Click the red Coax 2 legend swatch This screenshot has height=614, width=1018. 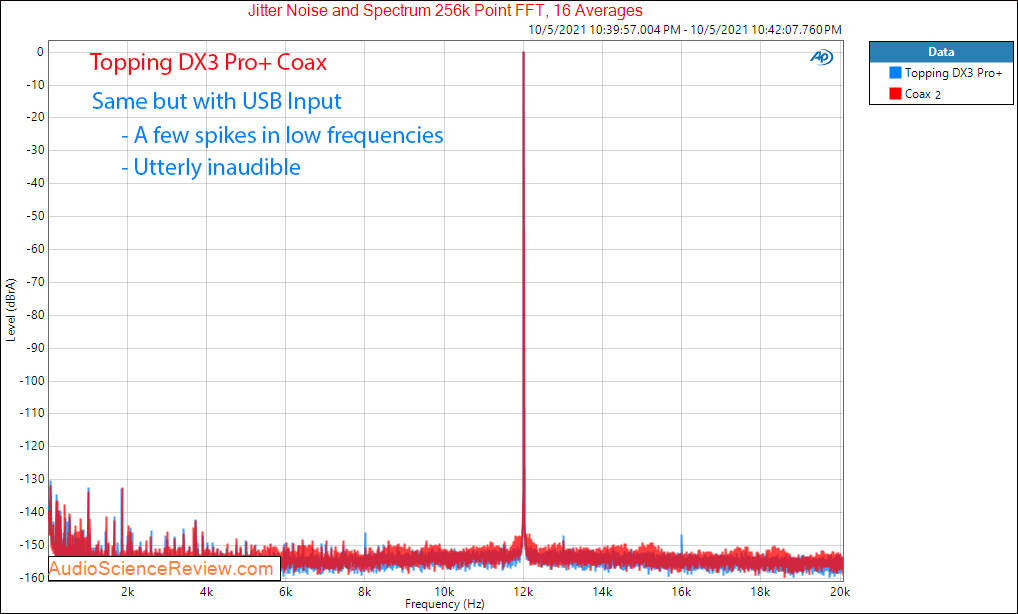(895, 93)
